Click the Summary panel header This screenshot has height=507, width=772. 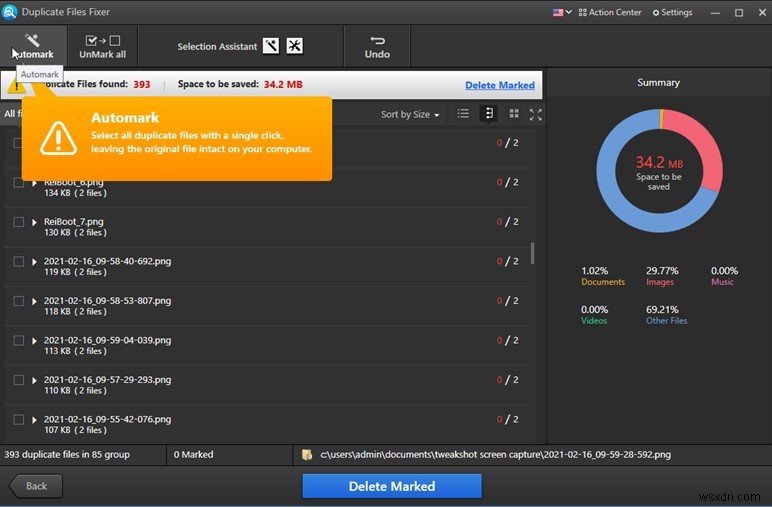point(658,83)
